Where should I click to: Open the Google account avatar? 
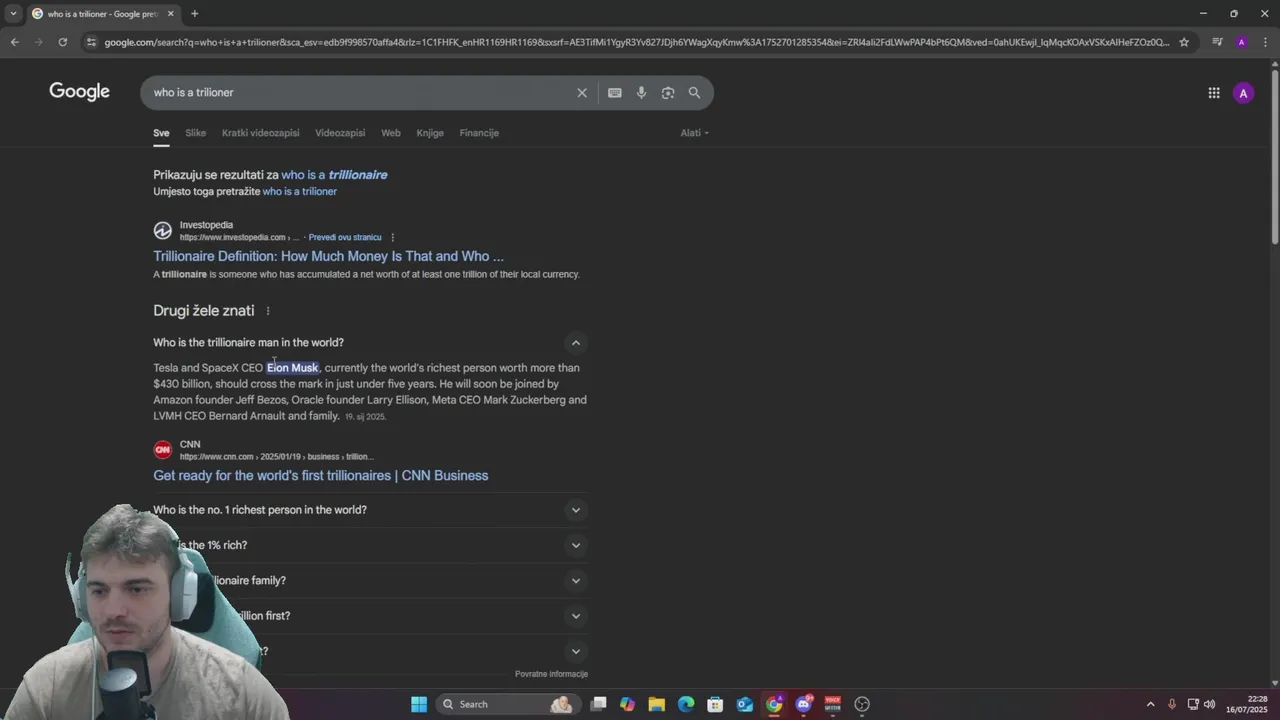tap(1244, 93)
